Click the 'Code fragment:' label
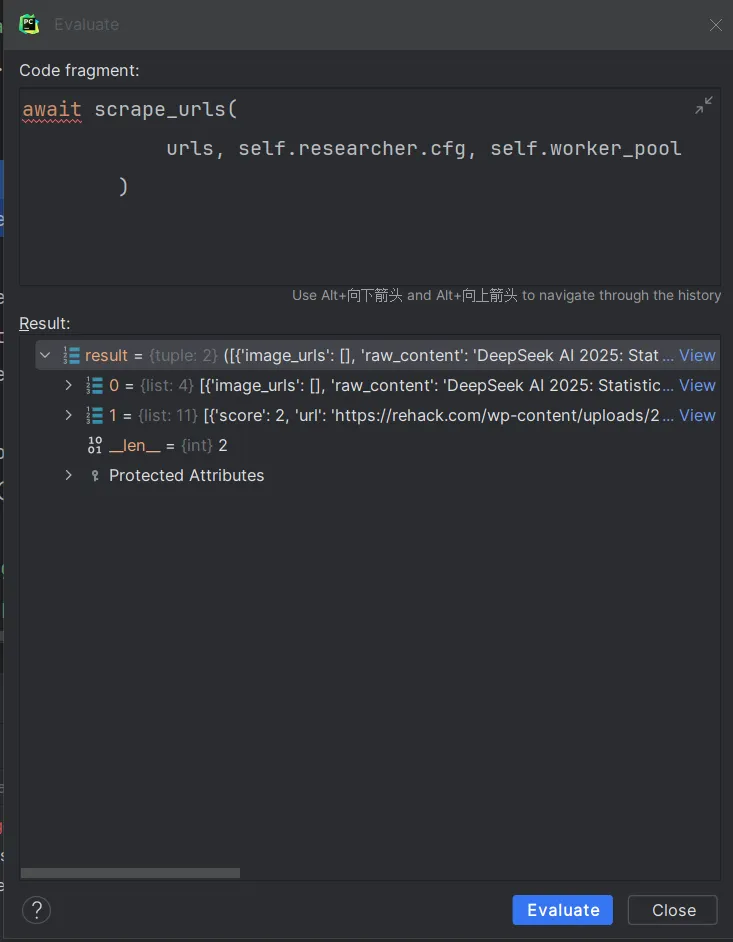The width and height of the screenshot is (733, 942). [79, 70]
